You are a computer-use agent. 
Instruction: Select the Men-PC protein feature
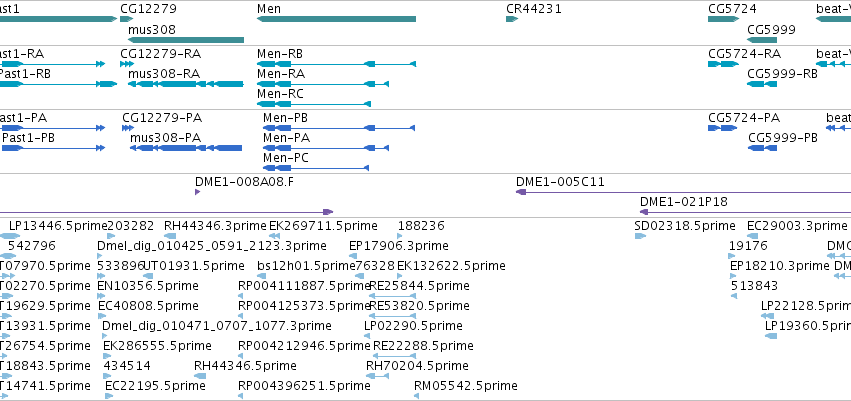pyautogui.click(x=316, y=168)
